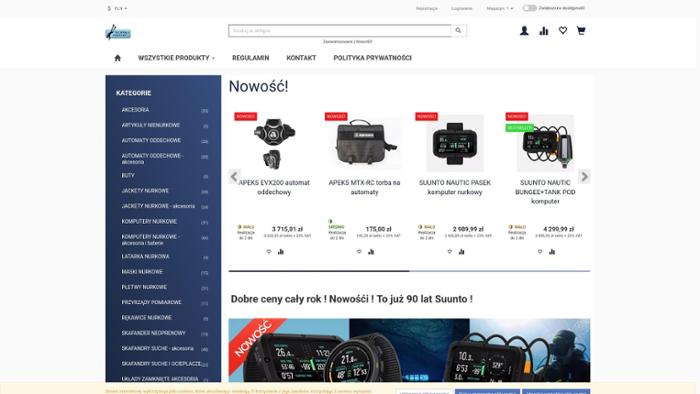The width and height of the screenshot is (700, 394).
Task: Add SUUNTO NAUTIC BUNGEE+TANK POD to wishlist
Action: point(540,252)
